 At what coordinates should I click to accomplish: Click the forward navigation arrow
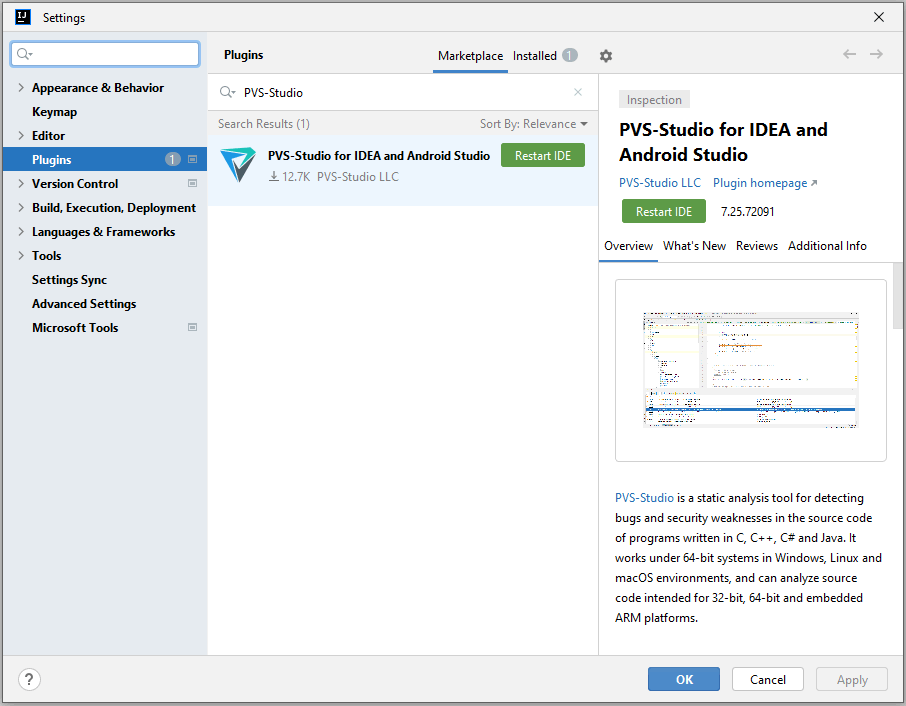[x=876, y=54]
